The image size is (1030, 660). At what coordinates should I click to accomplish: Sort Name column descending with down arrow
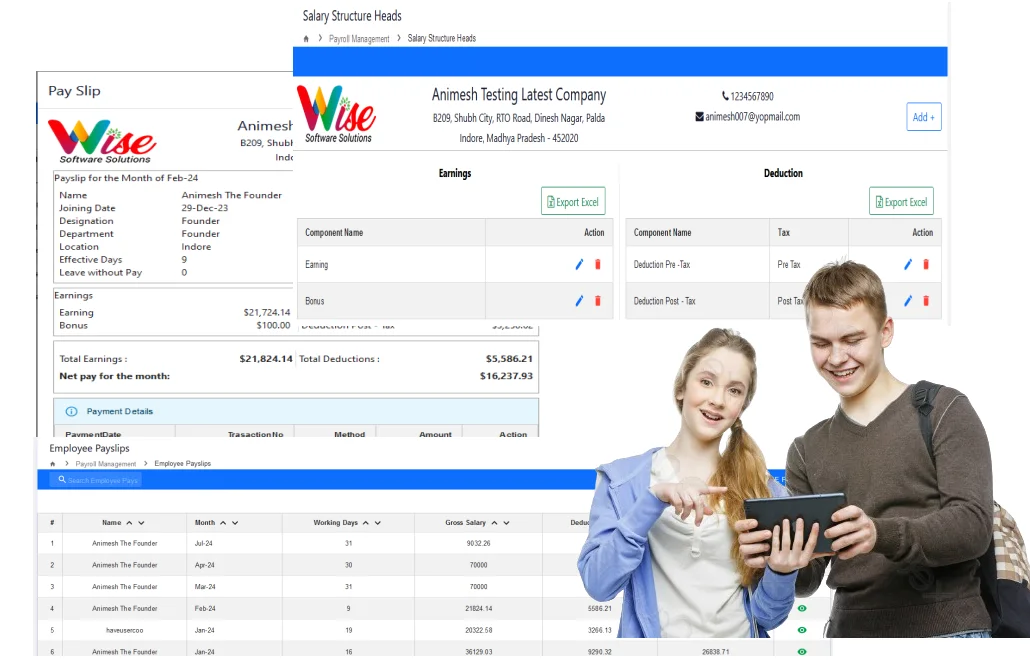click(x=141, y=523)
